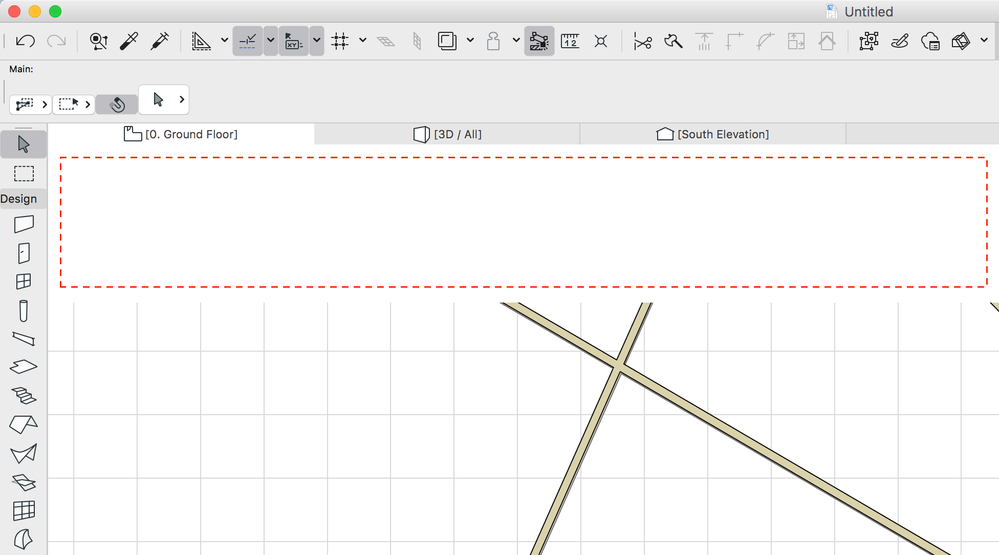Inject parameters with the syringe tool

tap(160, 41)
